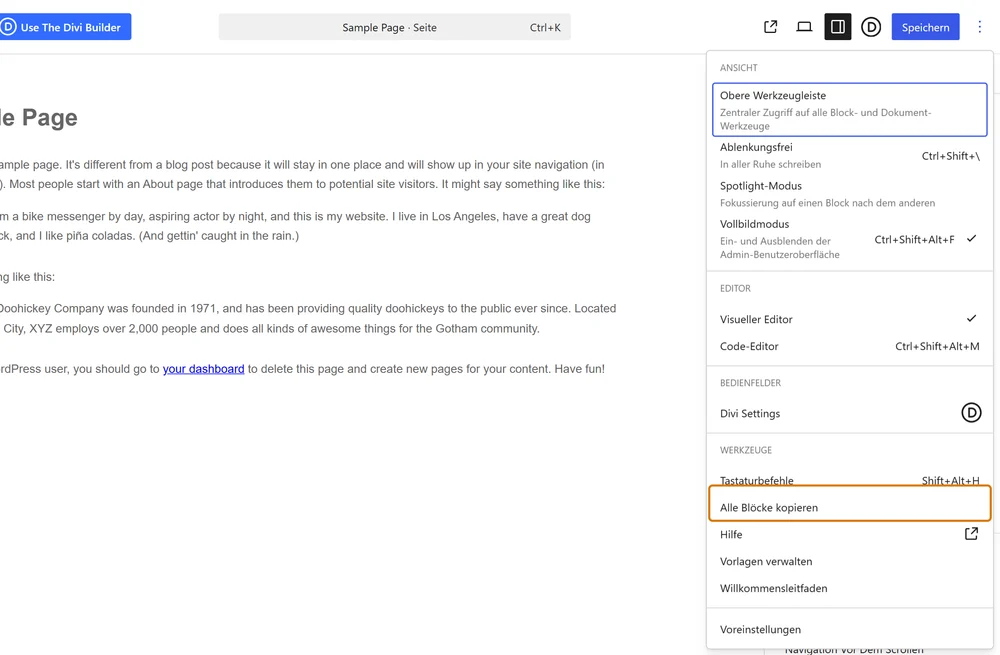Viewport: 1000px width, 655px height.
Task: Click external link icon next to Hilfe
Action: 971,534
